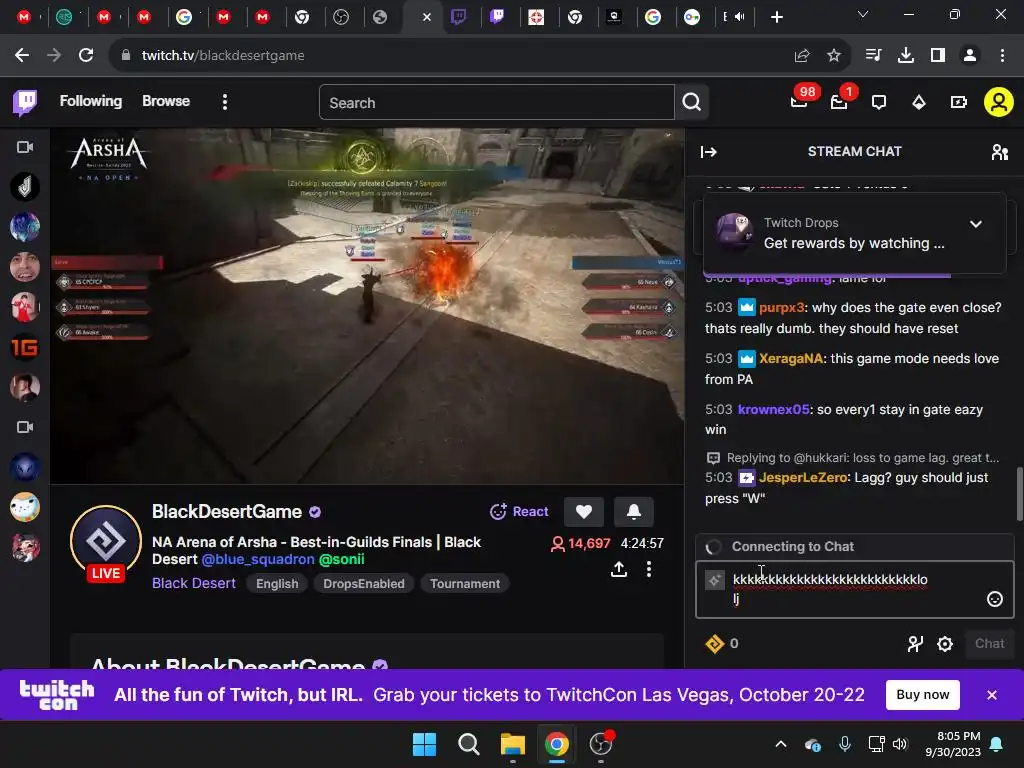Screen dimensions: 1024x768
Task: Open the Twitch home logo
Action: point(25,102)
